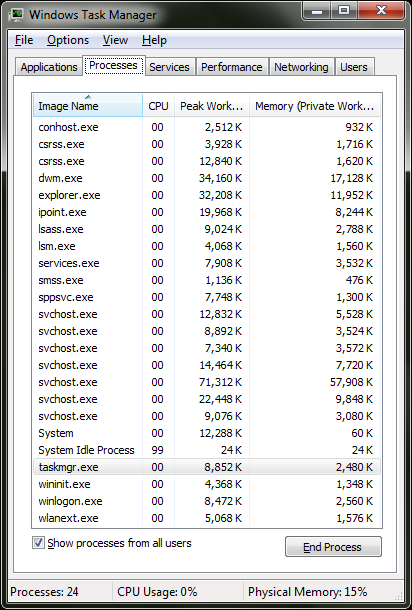Go to the Networking tab
The height and width of the screenshot is (610, 412).
point(302,67)
